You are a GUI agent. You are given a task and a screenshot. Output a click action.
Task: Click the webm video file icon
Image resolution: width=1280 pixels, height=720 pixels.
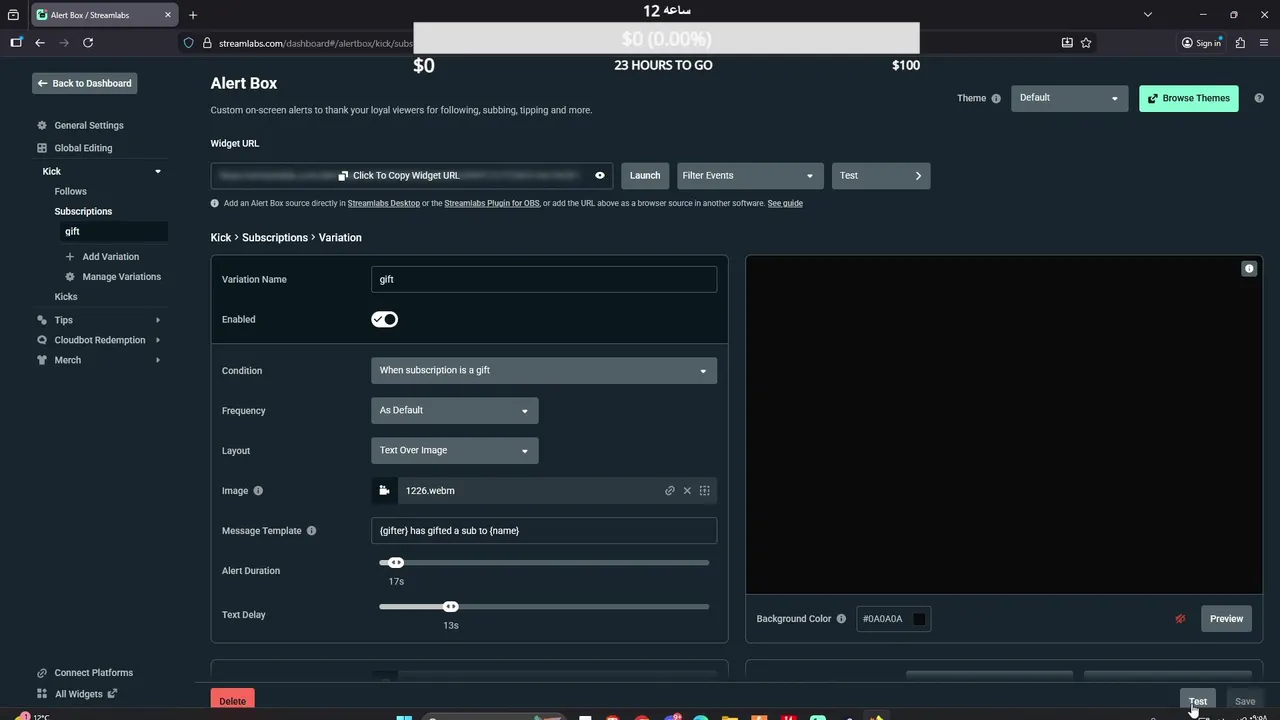(x=384, y=490)
